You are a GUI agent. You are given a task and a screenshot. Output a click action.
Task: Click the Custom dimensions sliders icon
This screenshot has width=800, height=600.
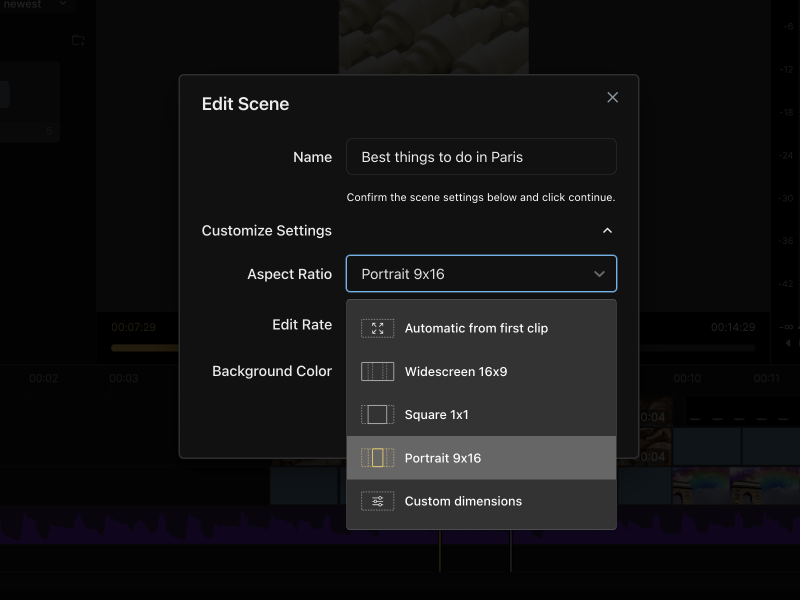377,501
